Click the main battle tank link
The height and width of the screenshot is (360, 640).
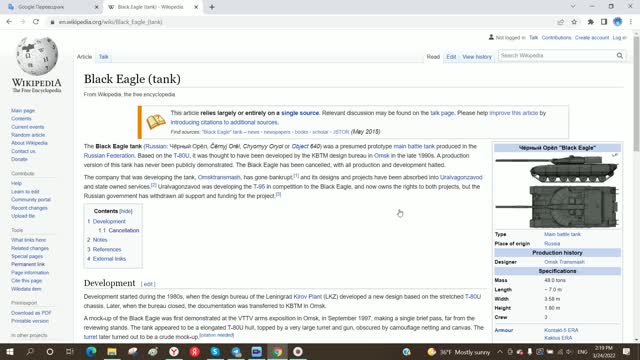[x=414, y=146]
